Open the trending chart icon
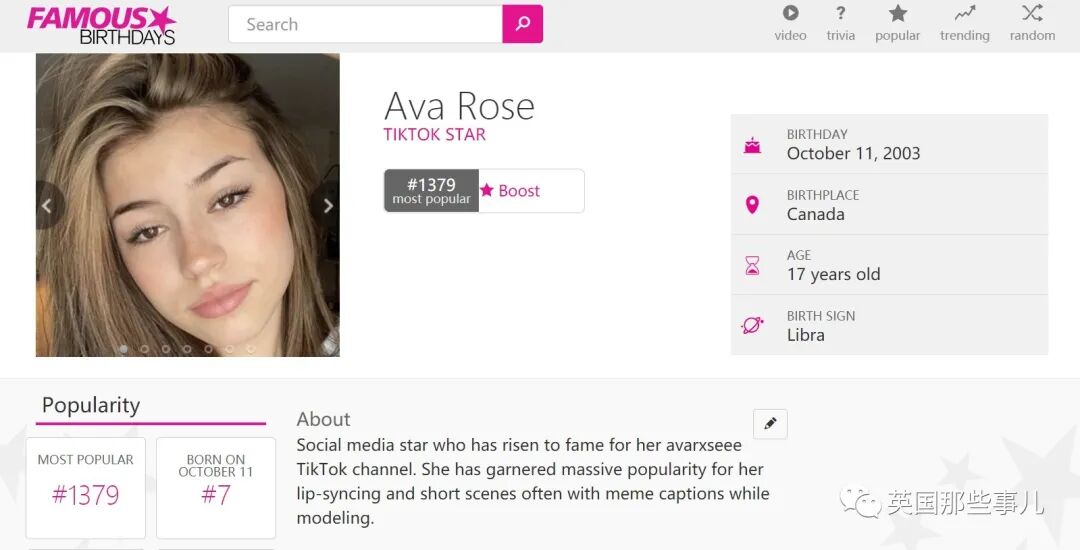 (964, 13)
